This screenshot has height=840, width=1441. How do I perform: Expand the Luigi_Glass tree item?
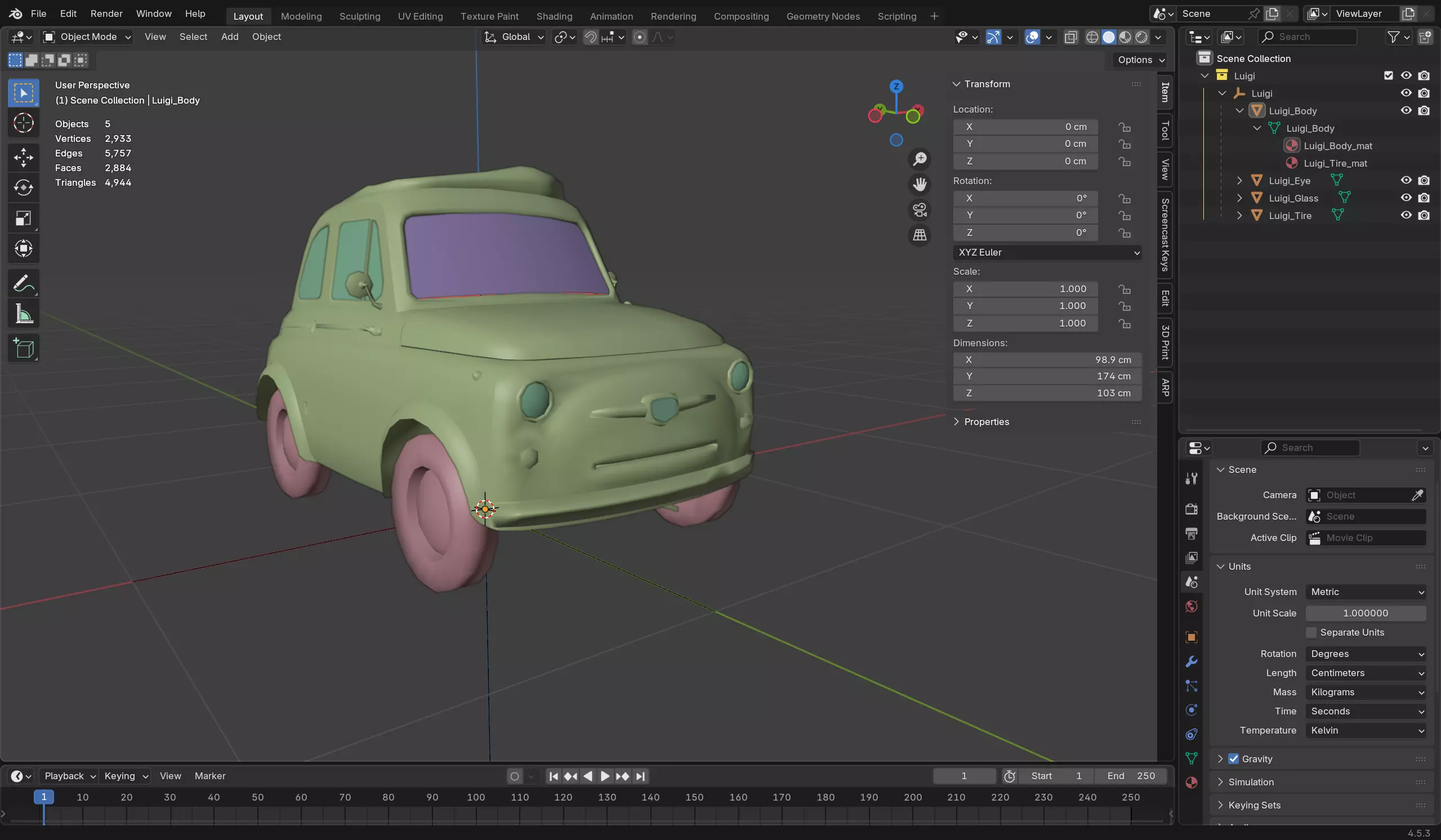click(x=1239, y=198)
